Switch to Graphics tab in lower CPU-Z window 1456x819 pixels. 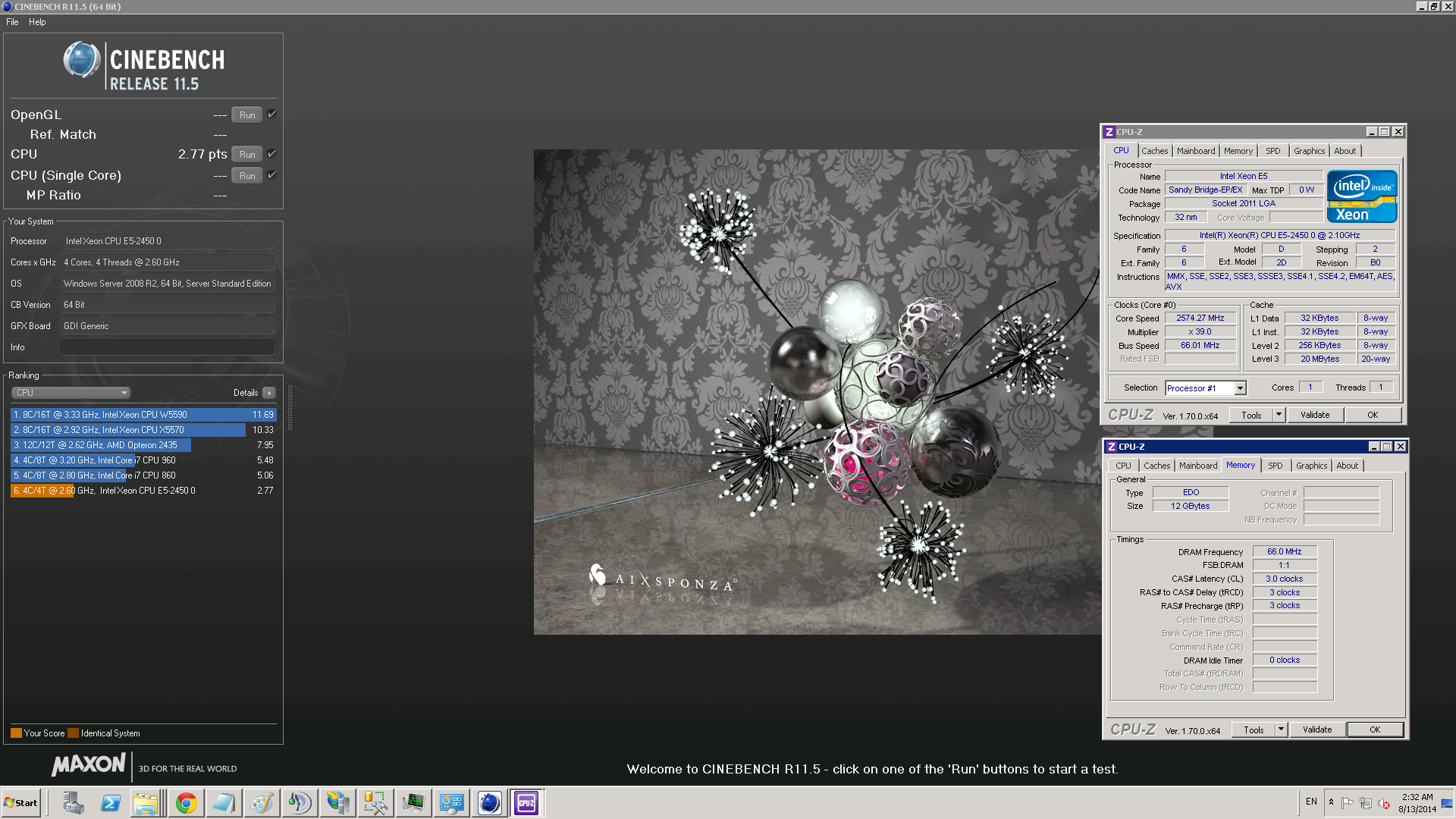click(1312, 466)
